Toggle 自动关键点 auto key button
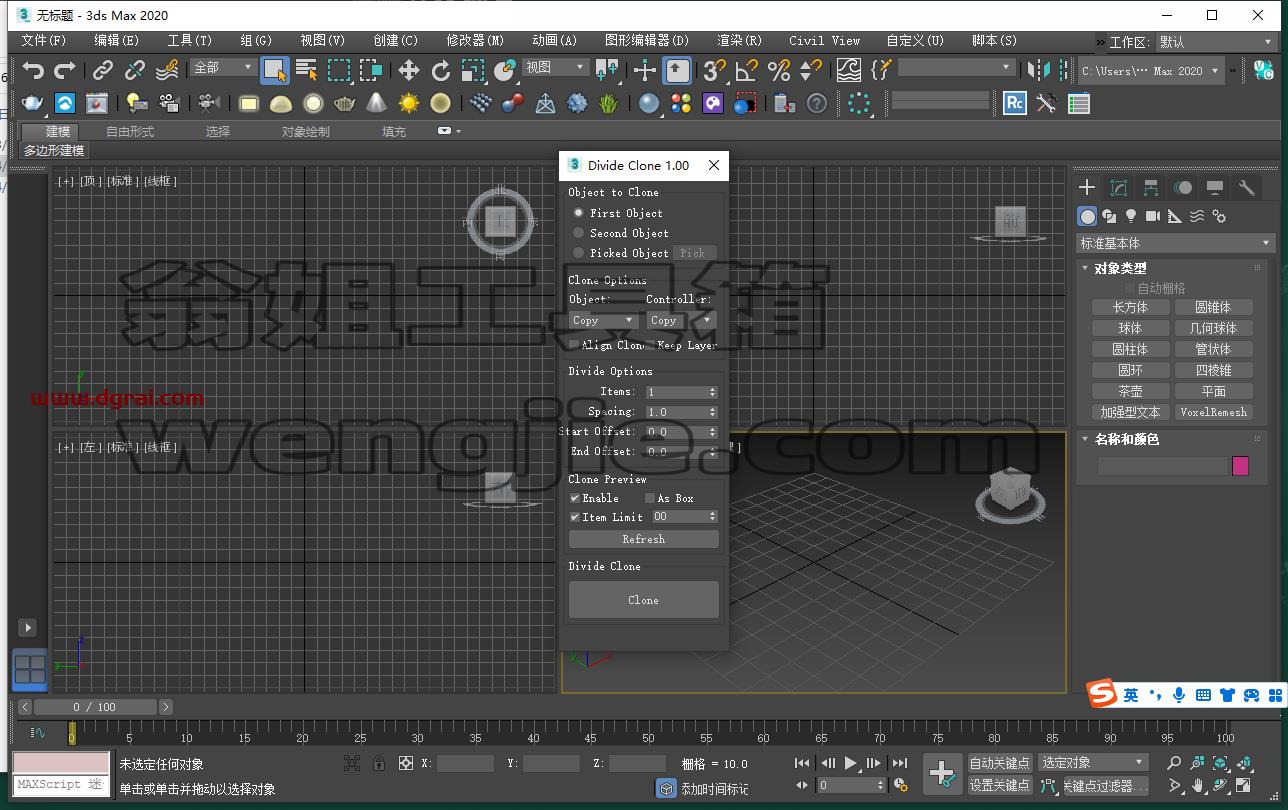Image resolution: width=1288 pixels, height=810 pixels. (x=1000, y=763)
